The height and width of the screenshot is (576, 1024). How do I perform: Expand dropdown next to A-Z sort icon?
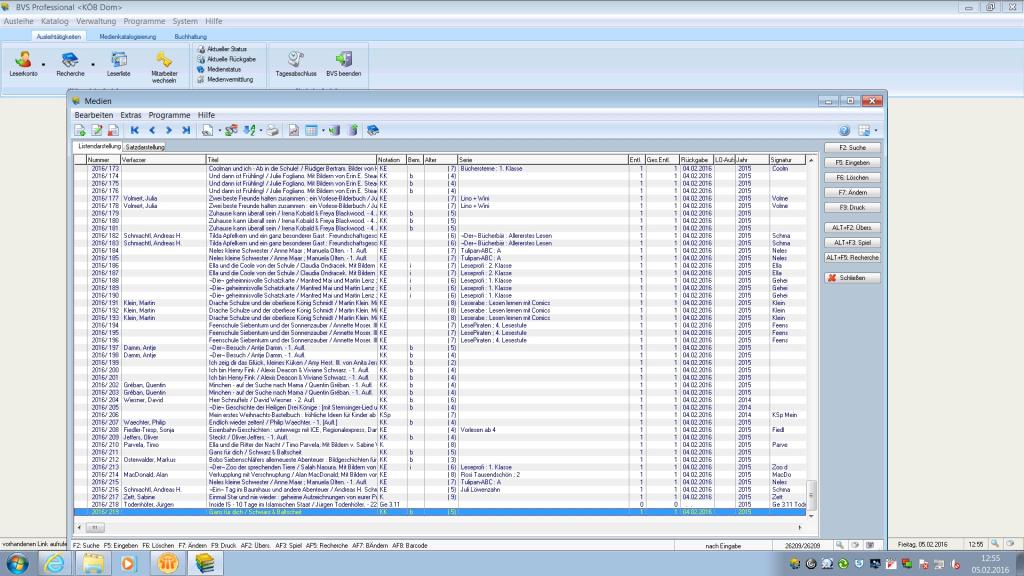261,131
